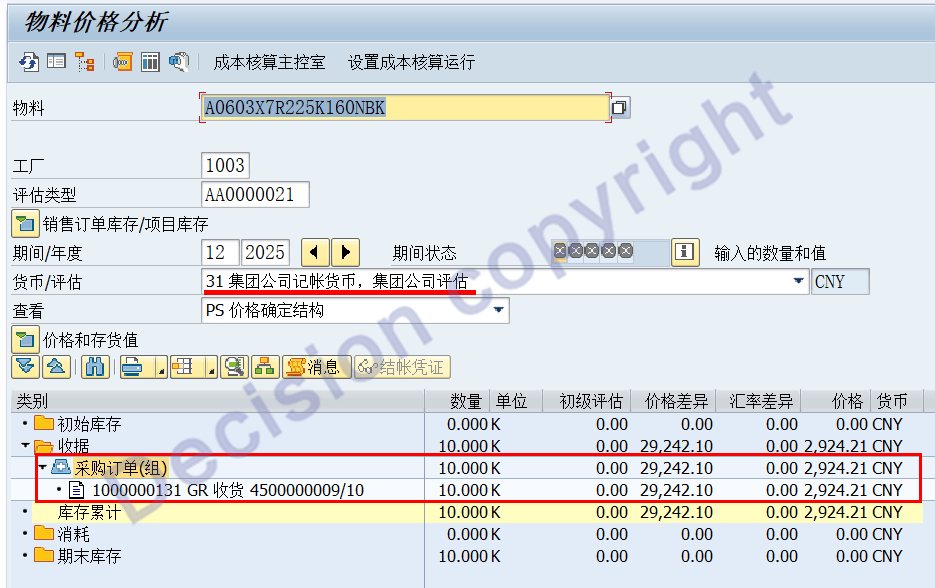The image size is (935, 588).
Task: Click into the 工厂 field showing 1003
Action: 225,165
